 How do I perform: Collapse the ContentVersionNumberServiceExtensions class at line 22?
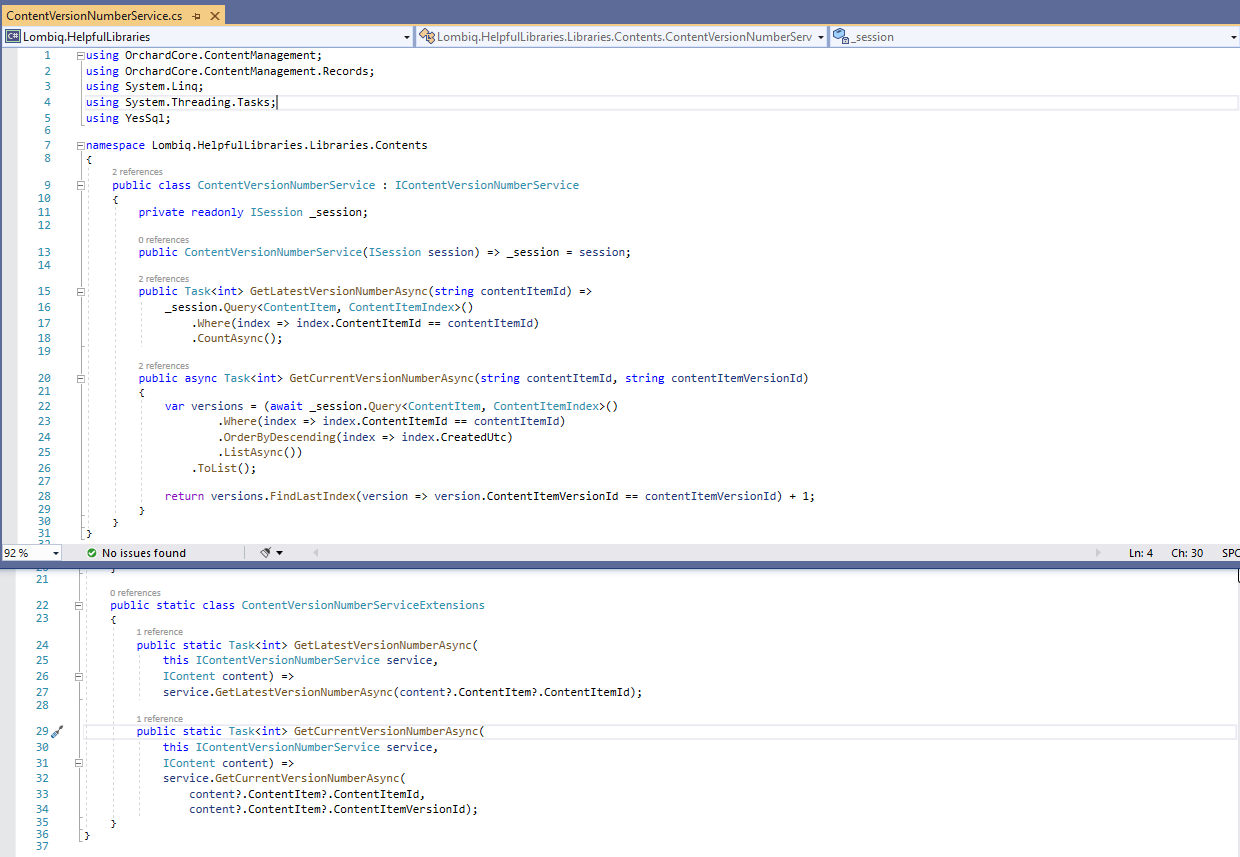pos(80,605)
